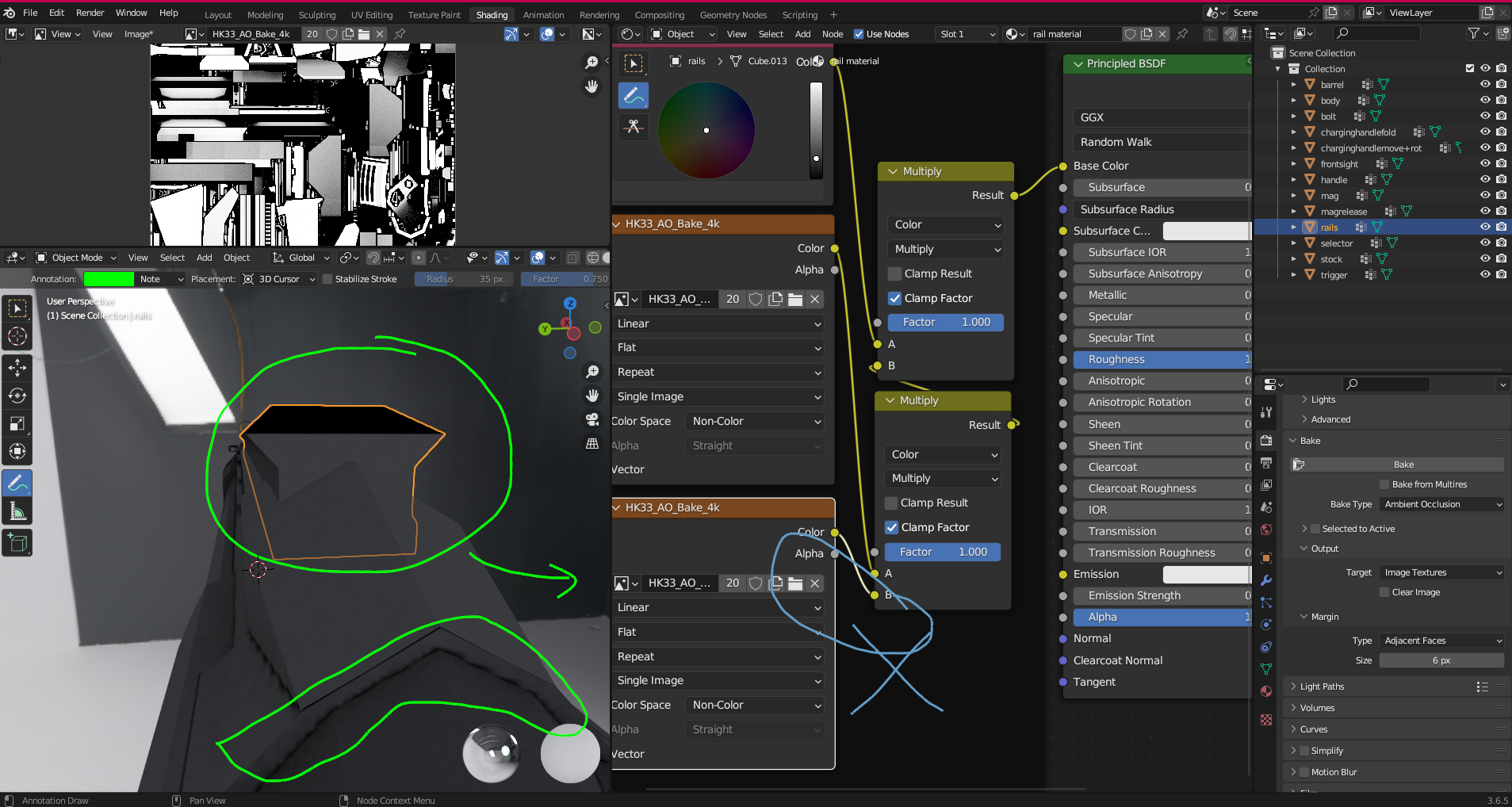Select the Measure tool in viewport toolbar
The width and height of the screenshot is (1512, 807).
click(x=17, y=511)
